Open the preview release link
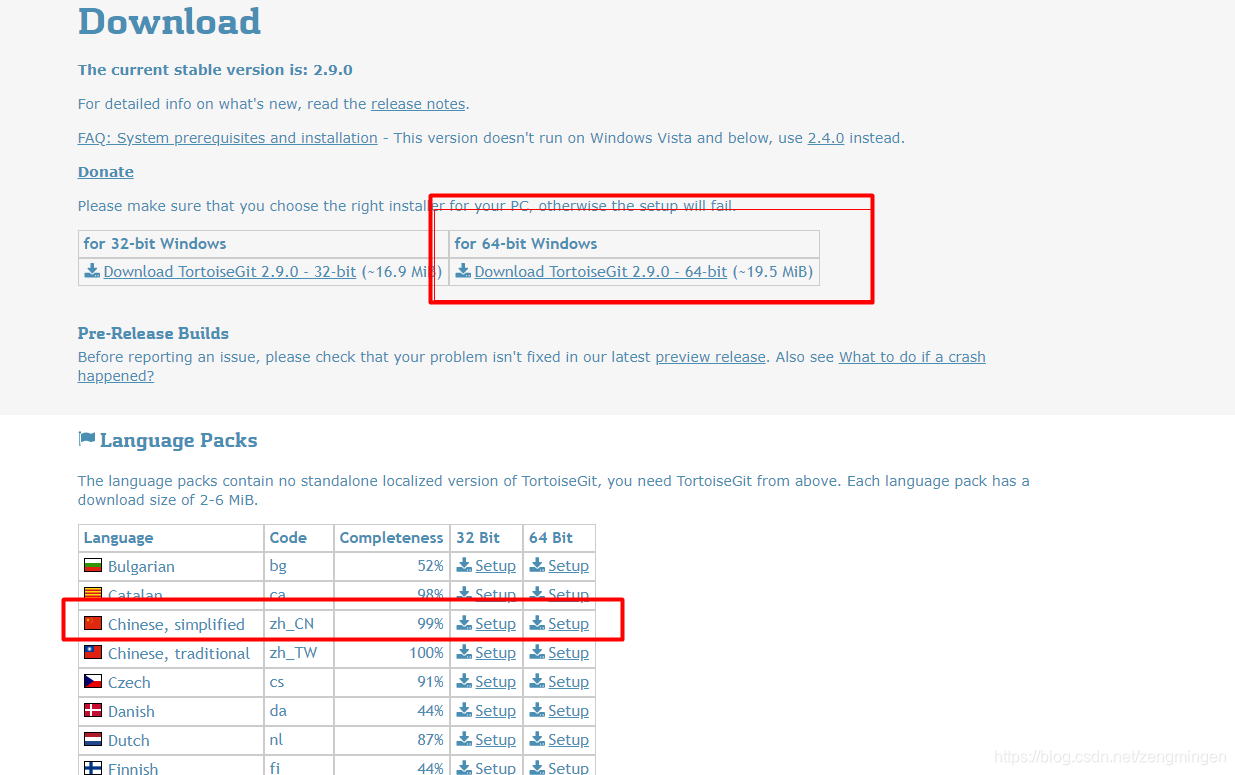This screenshot has width=1235, height=775. [x=710, y=357]
